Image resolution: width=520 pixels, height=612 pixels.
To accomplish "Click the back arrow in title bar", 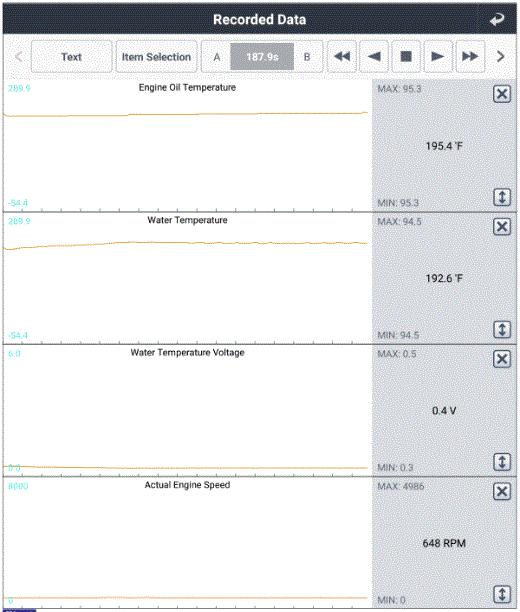I will click(x=497, y=19).
